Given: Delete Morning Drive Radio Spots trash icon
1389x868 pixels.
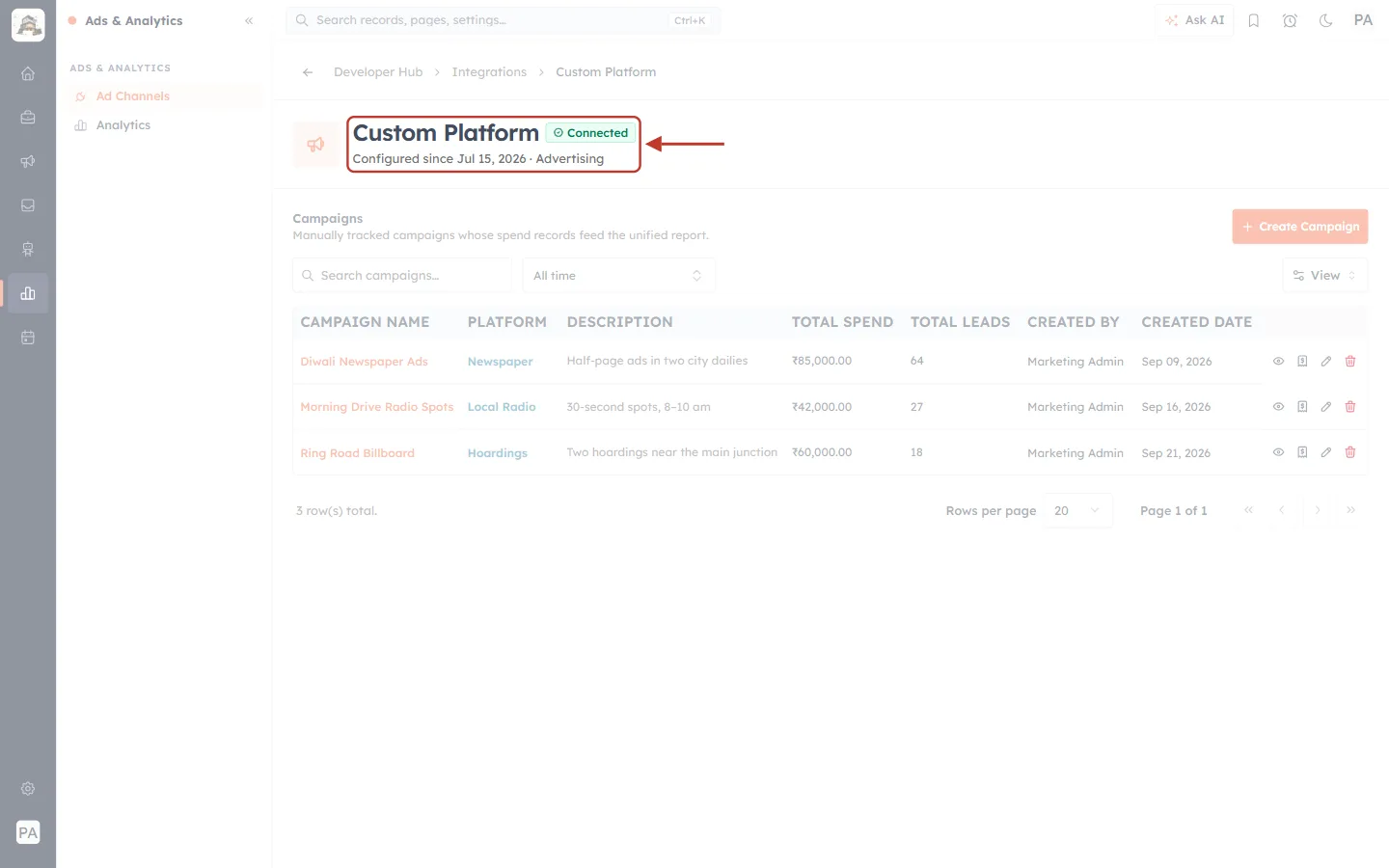Looking at the screenshot, I should pos(1350,407).
